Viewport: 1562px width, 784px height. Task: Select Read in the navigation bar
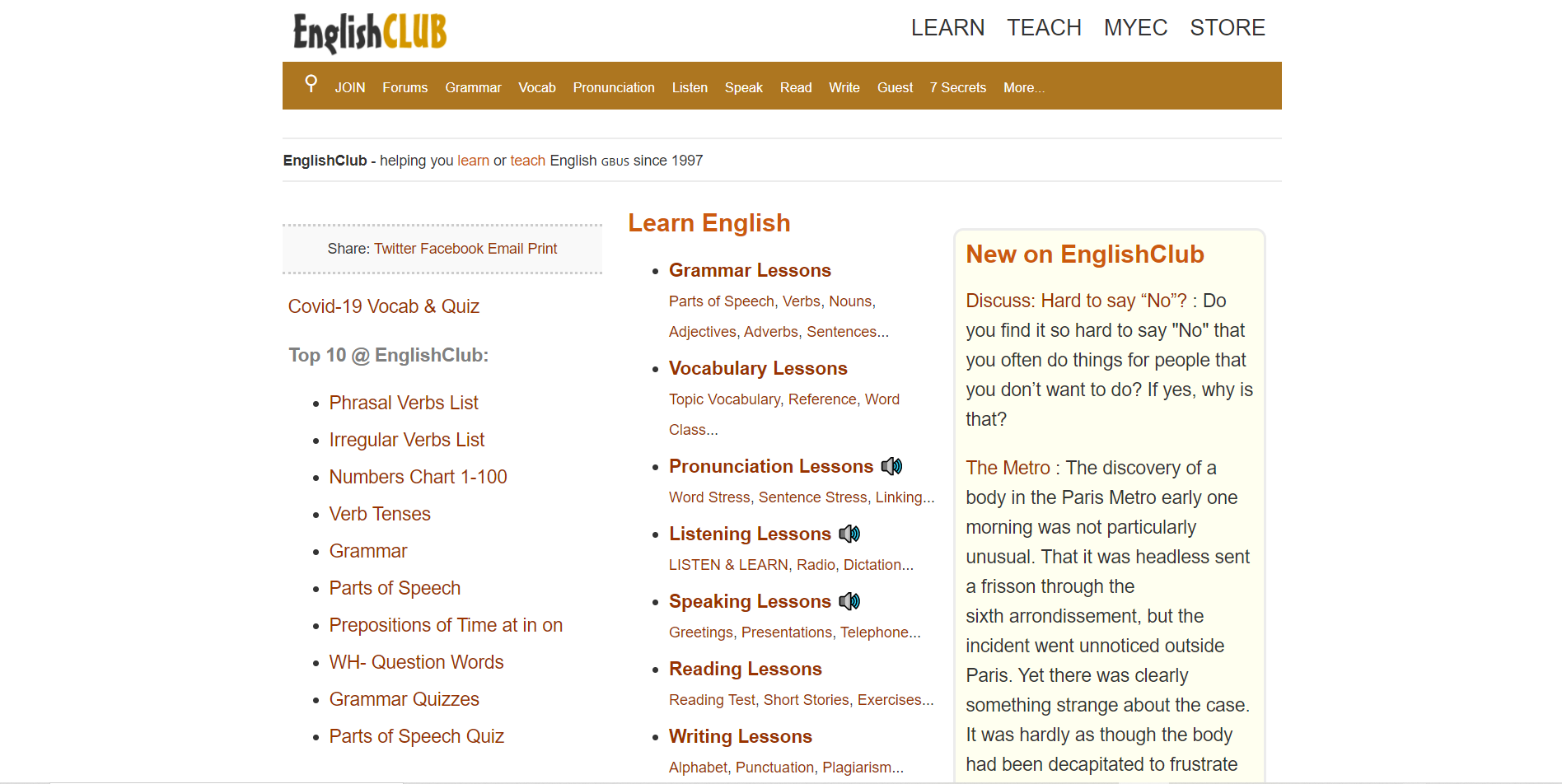[796, 87]
